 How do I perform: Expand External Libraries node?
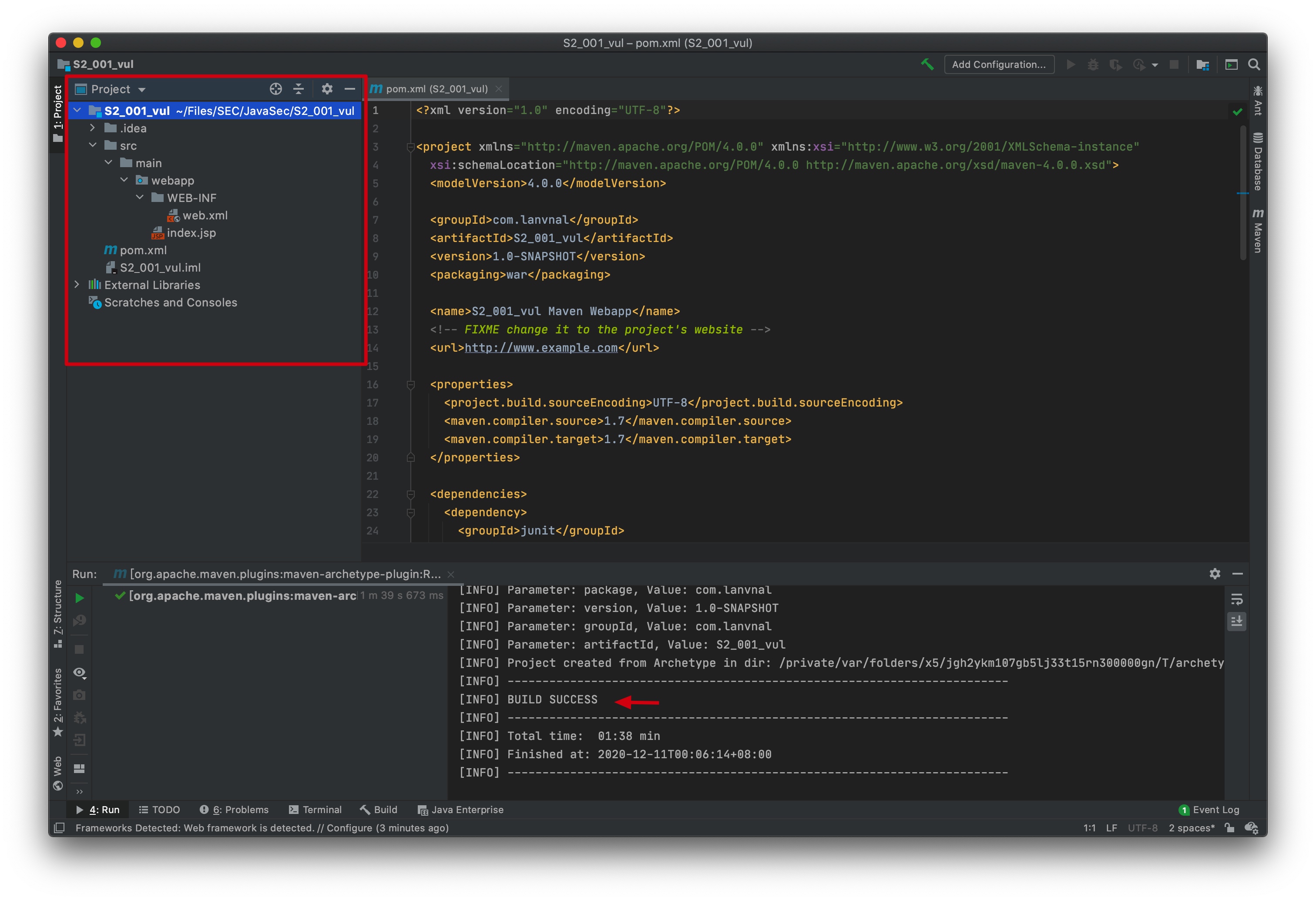coord(77,285)
